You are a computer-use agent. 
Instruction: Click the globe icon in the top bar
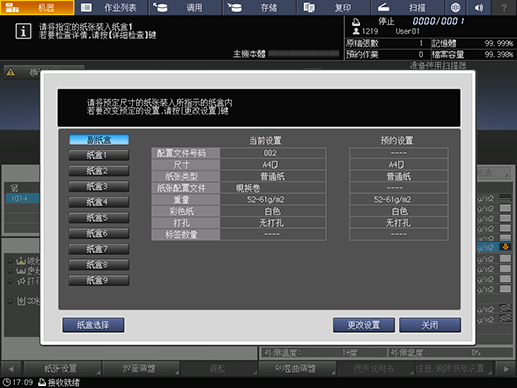[455, 7]
